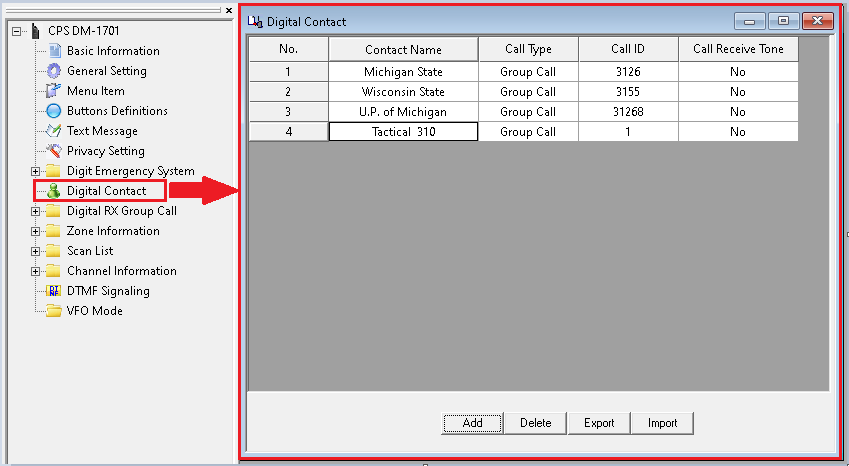The width and height of the screenshot is (849, 466).
Task: Click the Add contact button
Action: tap(472, 423)
